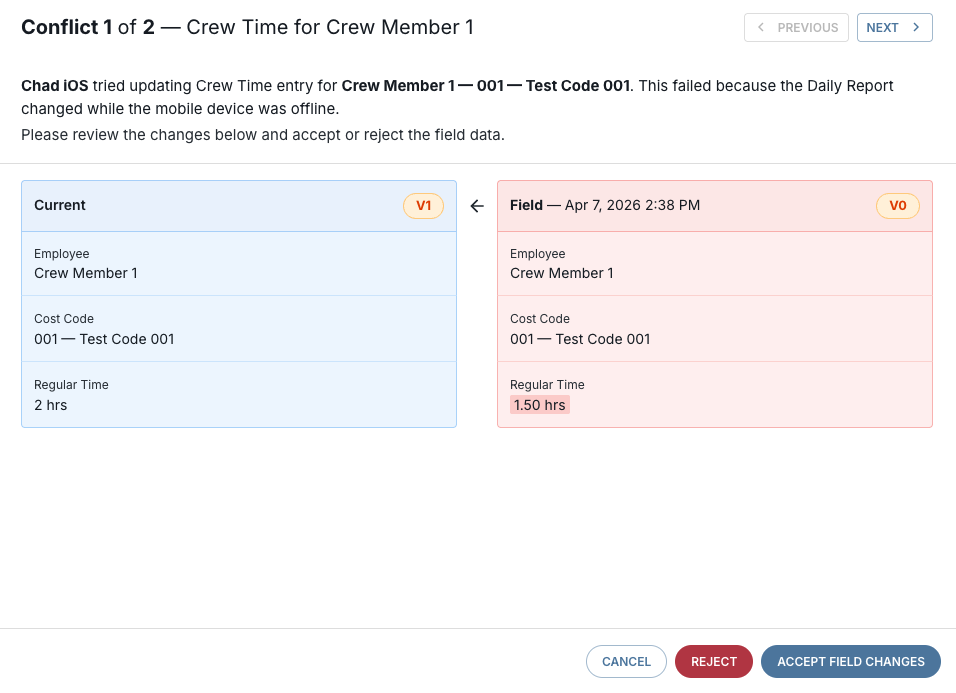Click Cost Code label in Field panel
Image resolution: width=956 pixels, height=693 pixels.
tap(540, 319)
